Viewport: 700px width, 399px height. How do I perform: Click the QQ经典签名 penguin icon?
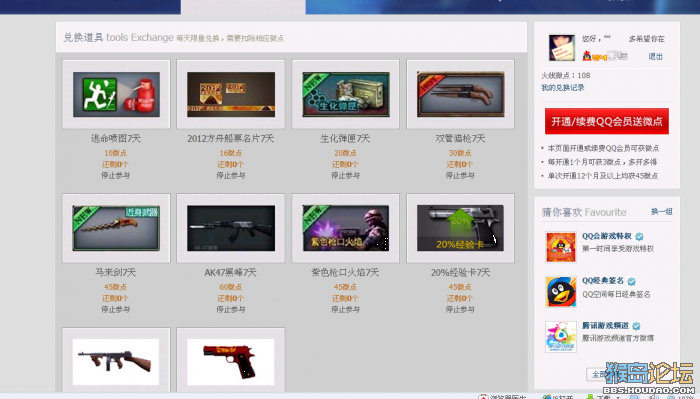(561, 292)
